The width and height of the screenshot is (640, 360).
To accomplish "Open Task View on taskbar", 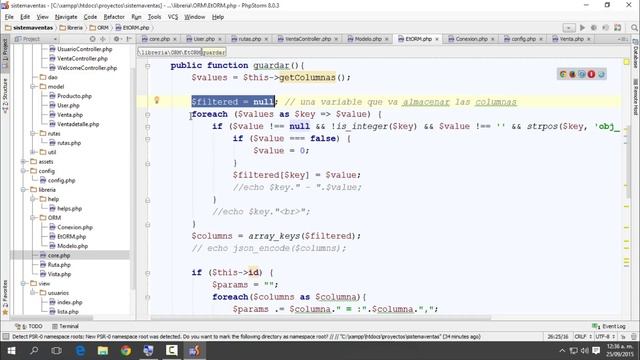I will coord(57,351).
